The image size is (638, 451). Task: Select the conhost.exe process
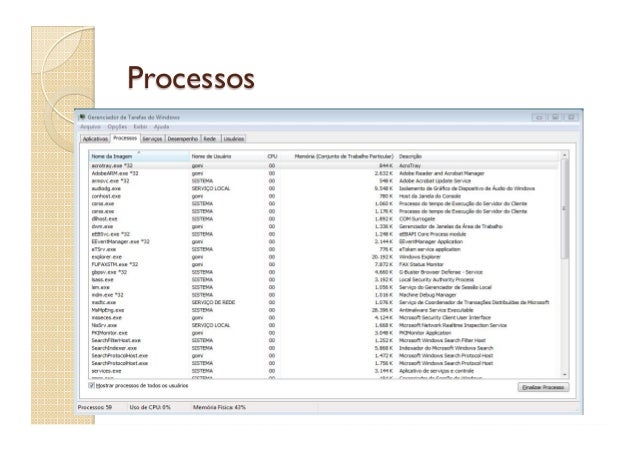point(324,196)
